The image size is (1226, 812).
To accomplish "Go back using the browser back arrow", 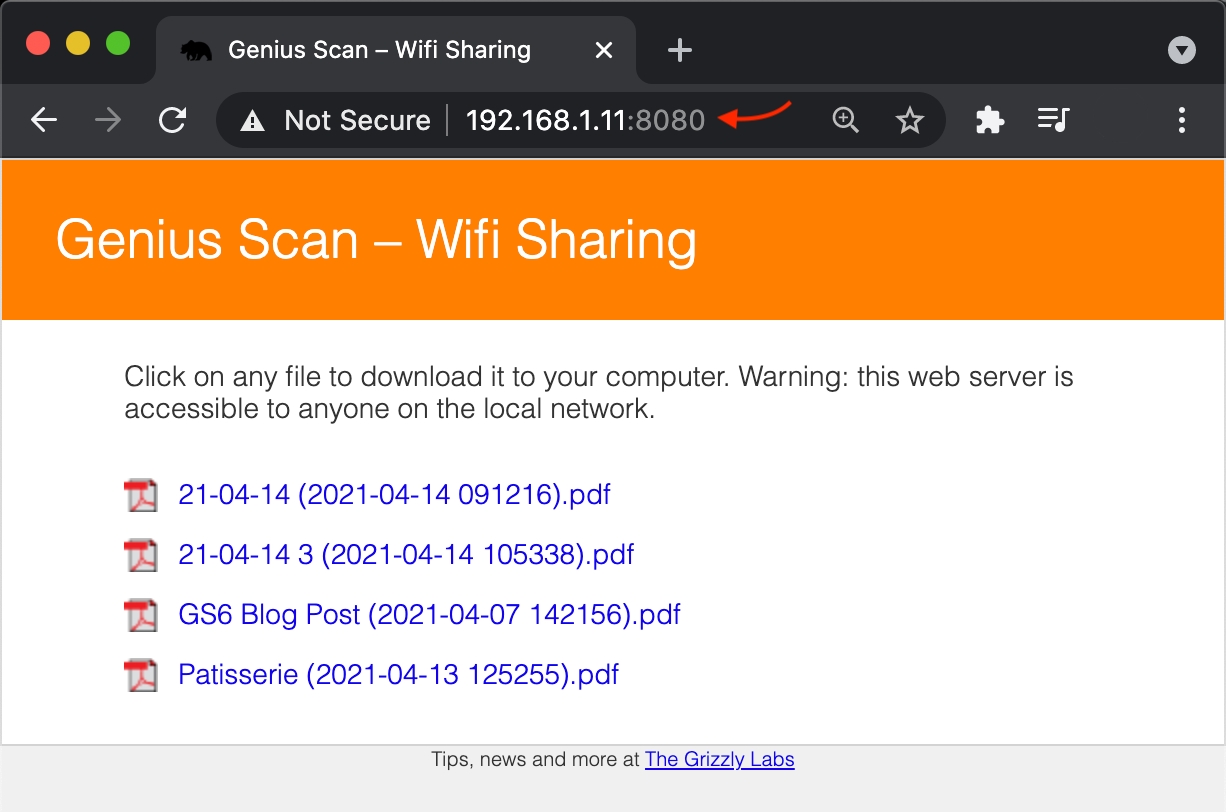I will click(x=44, y=121).
